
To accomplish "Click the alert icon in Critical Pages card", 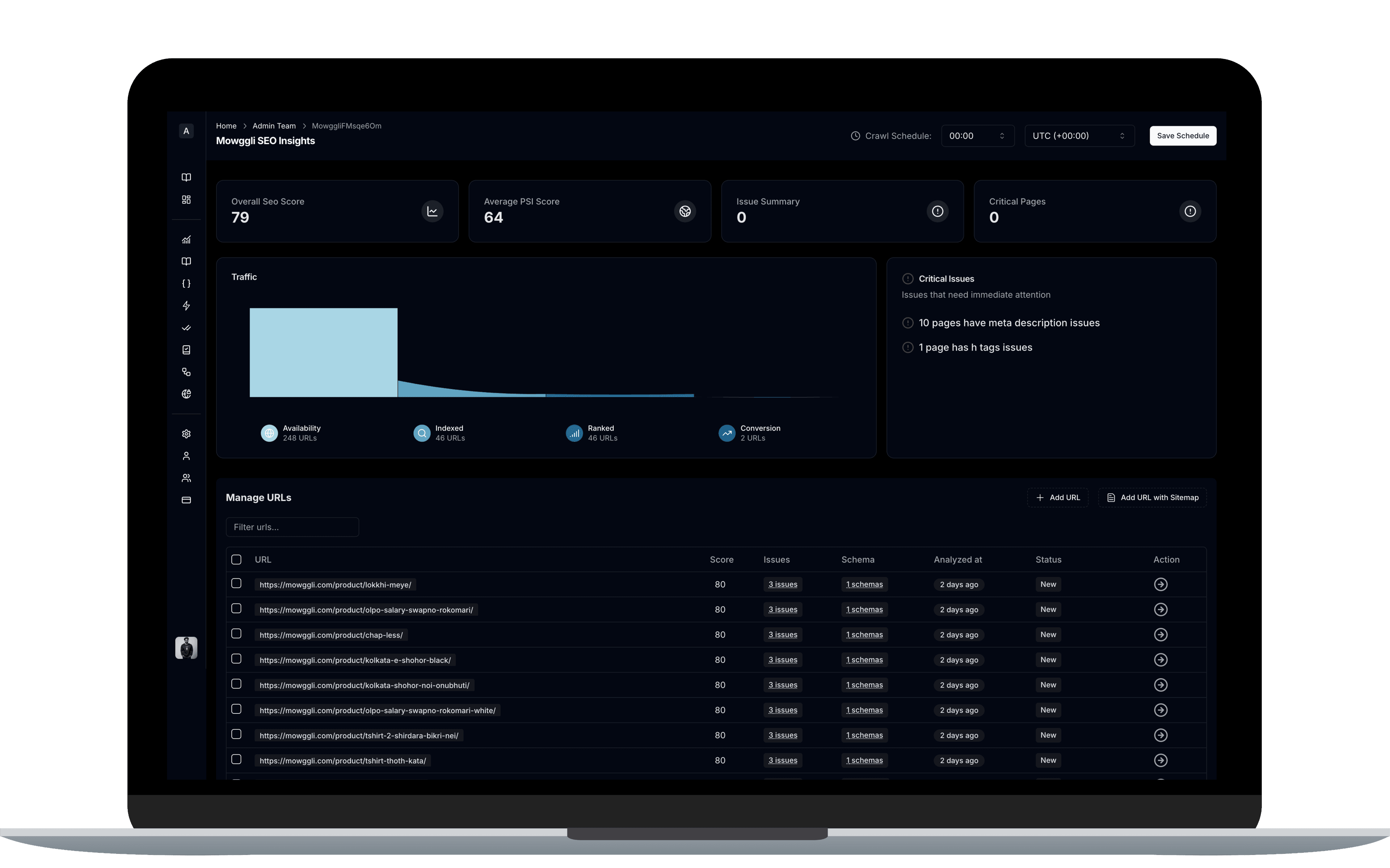I will [1190, 211].
